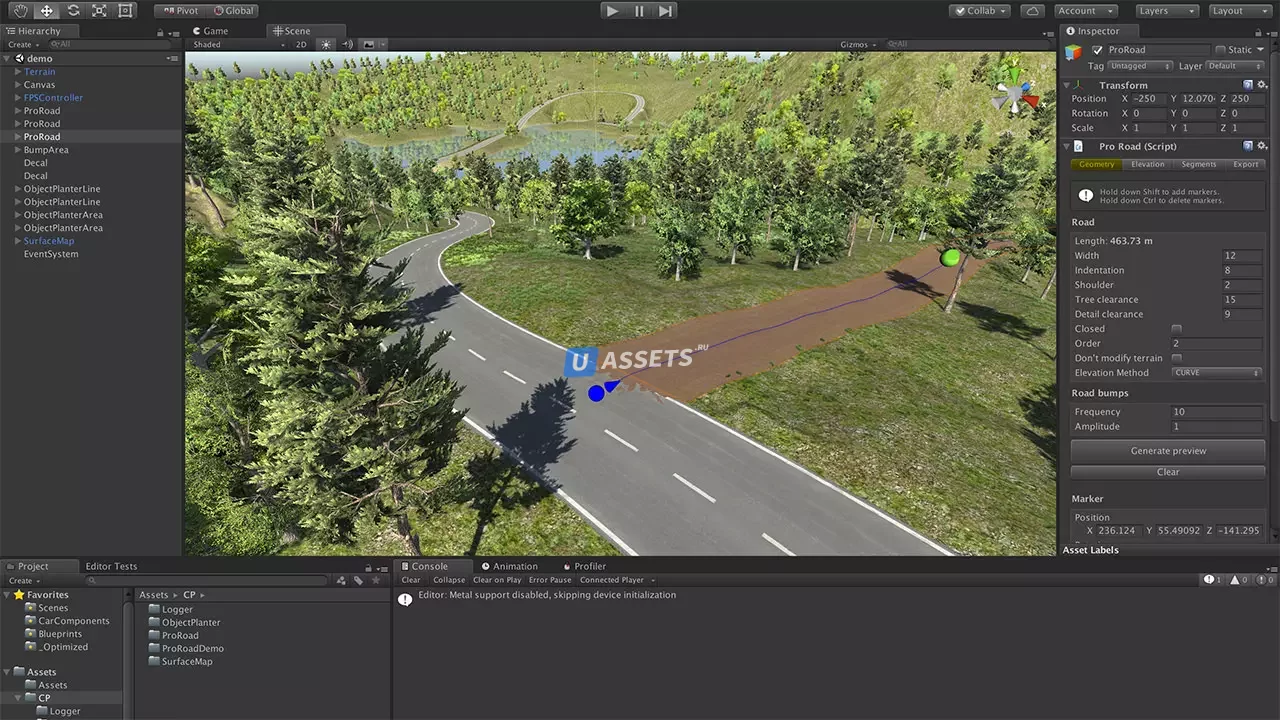The width and height of the screenshot is (1280, 720).
Task: Toggle the console info message count
Action: click(x=1213, y=580)
